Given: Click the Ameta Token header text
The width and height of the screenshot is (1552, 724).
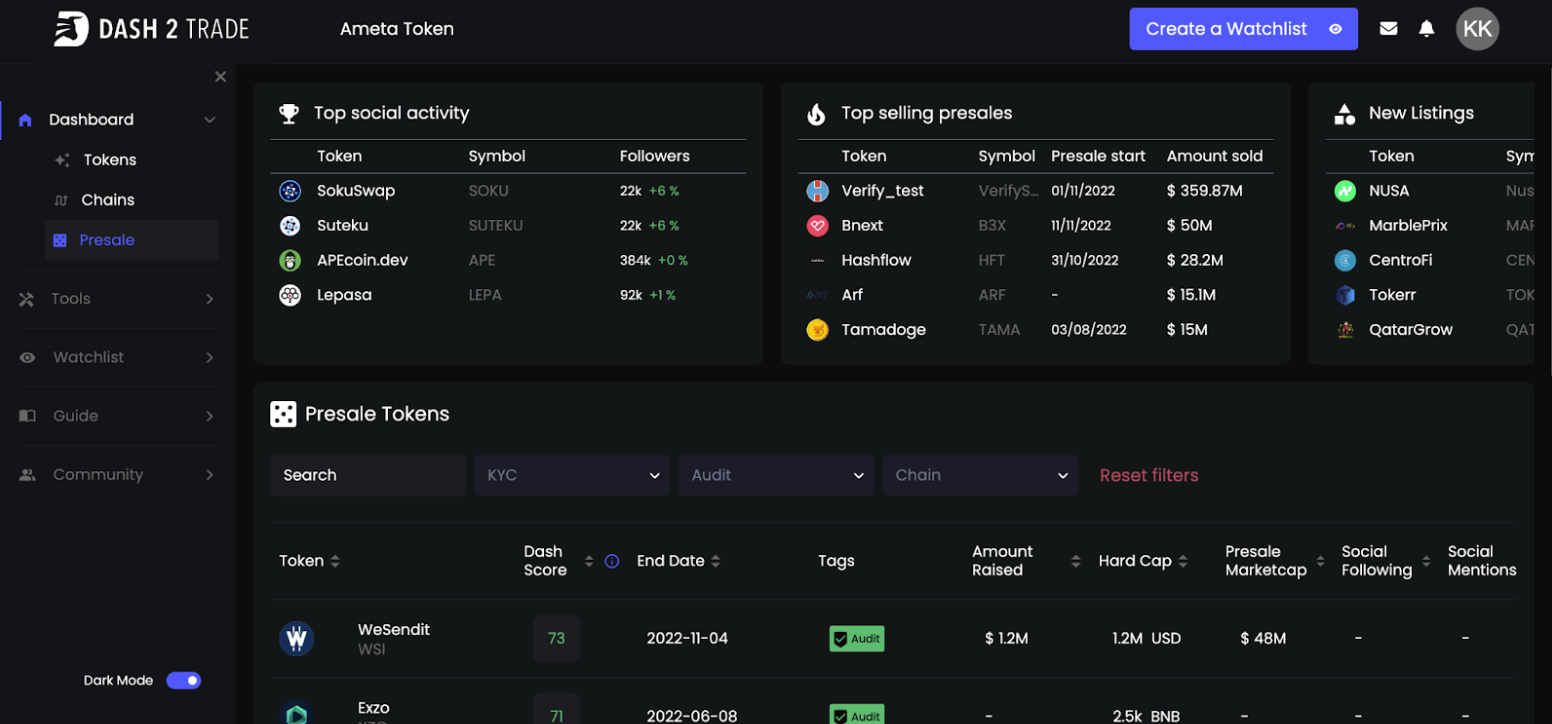Looking at the screenshot, I should pyautogui.click(x=397, y=29).
